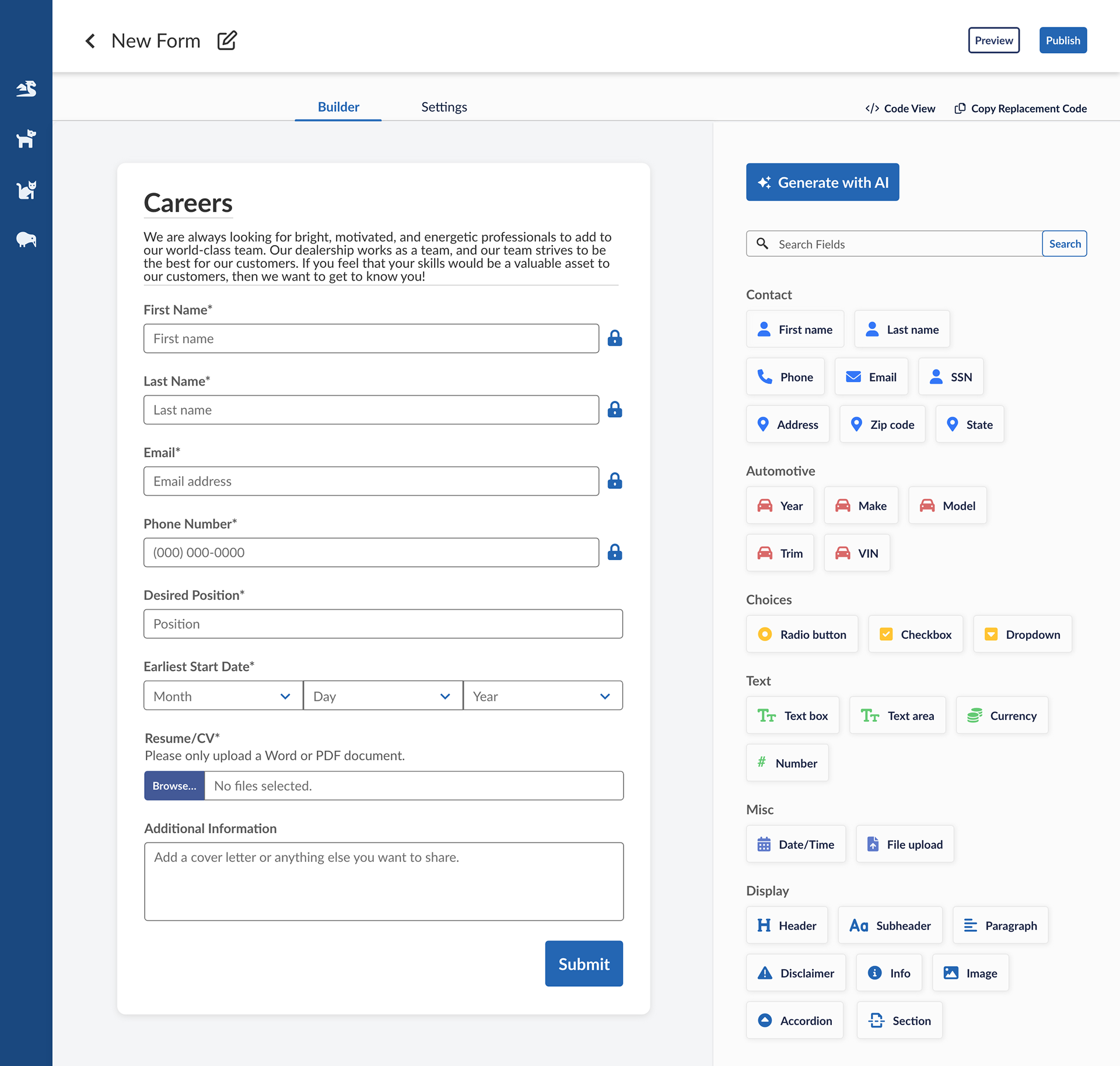Click into the Desired Position input
This screenshot has height=1066, width=1120.
[383, 624]
